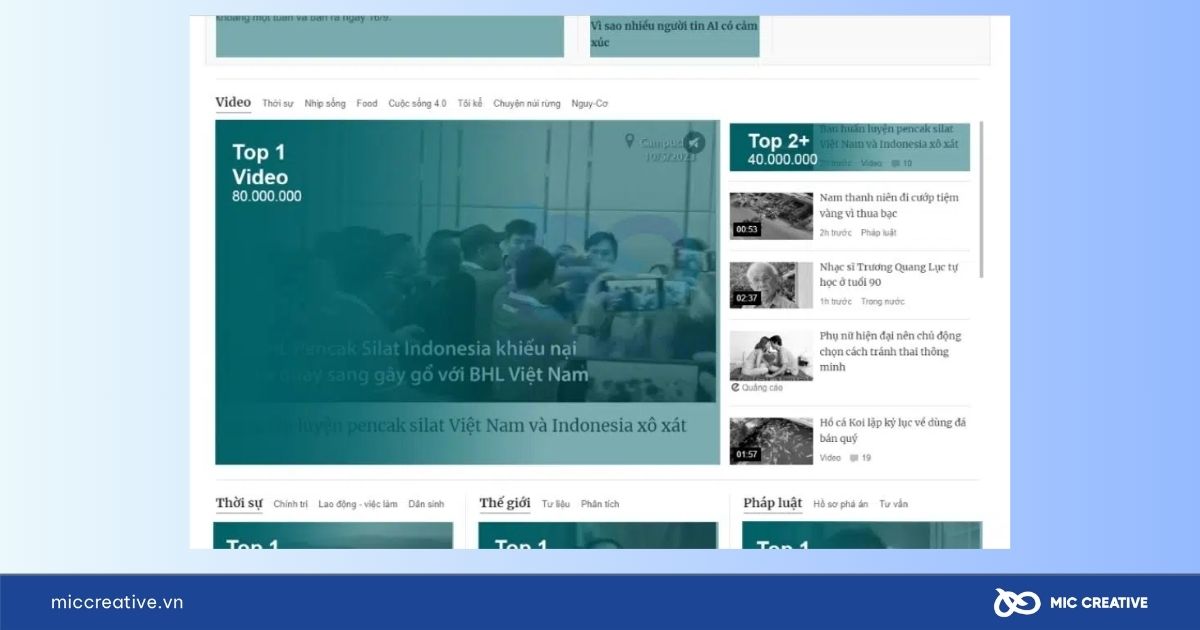Open headline Vì sao nhiều người tin AI
Viewport: 1200px width, 630px height.
(674, 34)
